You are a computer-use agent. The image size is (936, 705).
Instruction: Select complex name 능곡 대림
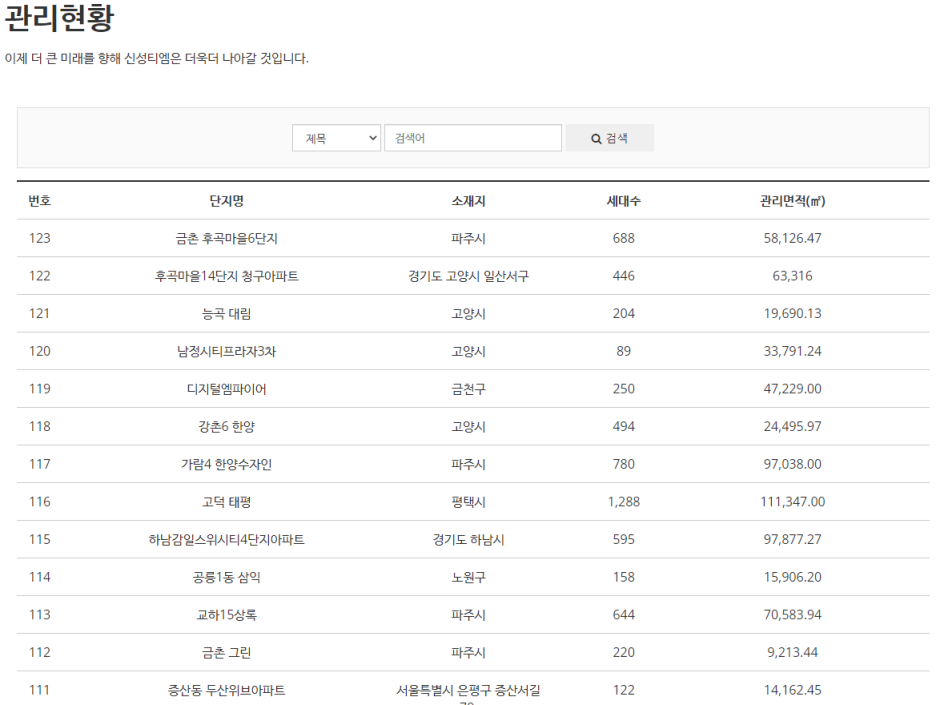point(226,313)
